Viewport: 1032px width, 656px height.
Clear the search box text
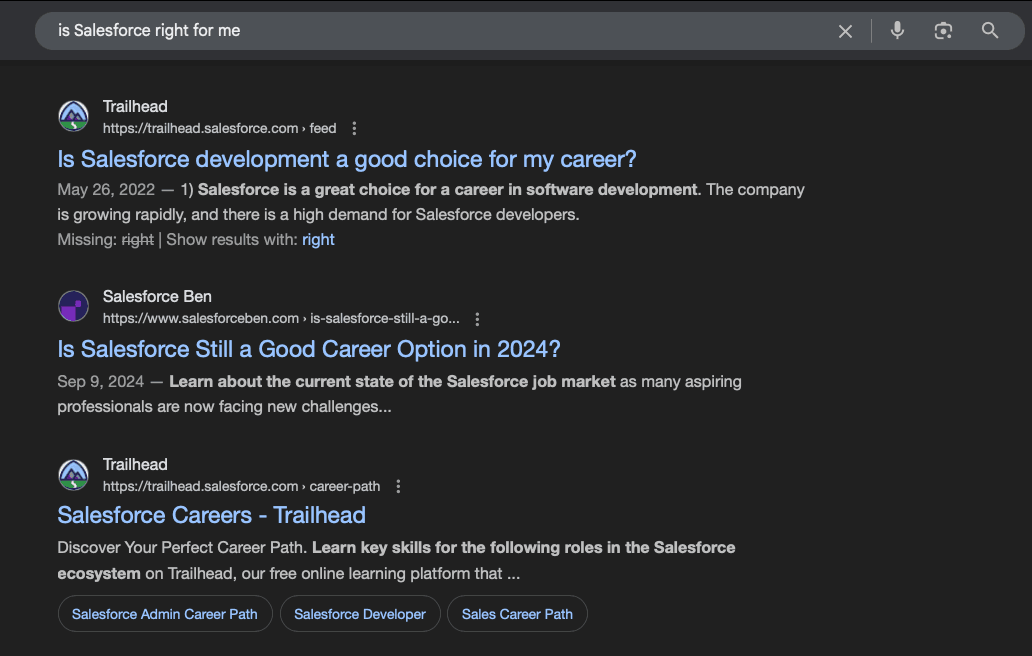(845, 31)
